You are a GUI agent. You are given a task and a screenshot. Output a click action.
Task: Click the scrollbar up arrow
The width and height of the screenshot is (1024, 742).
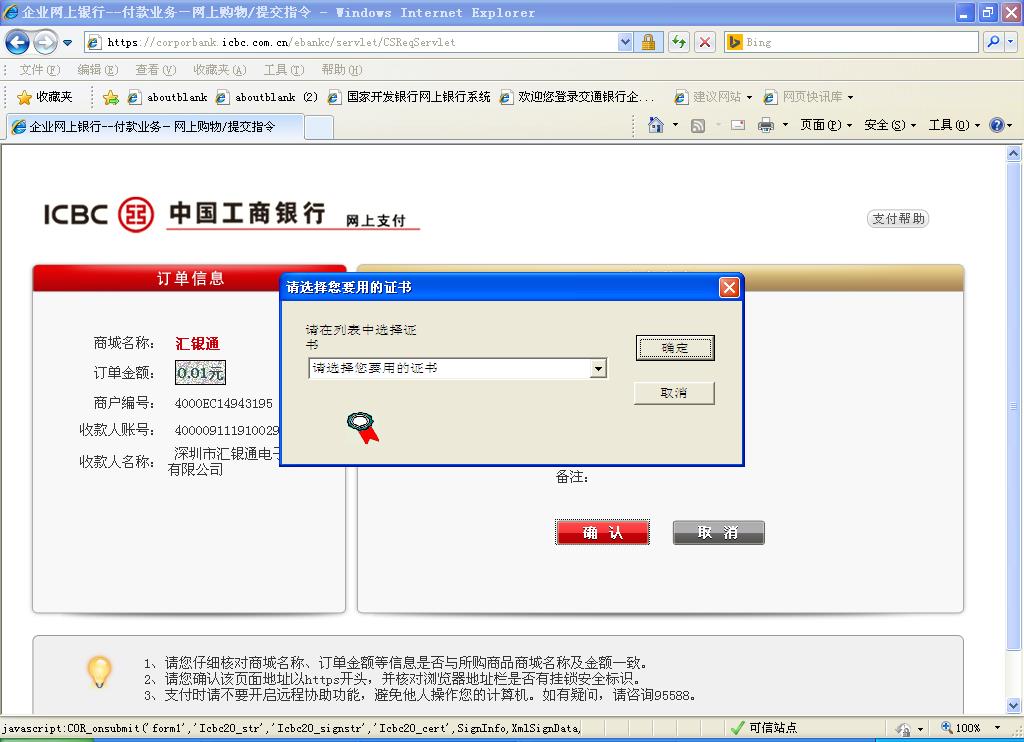pos(1014,154)
